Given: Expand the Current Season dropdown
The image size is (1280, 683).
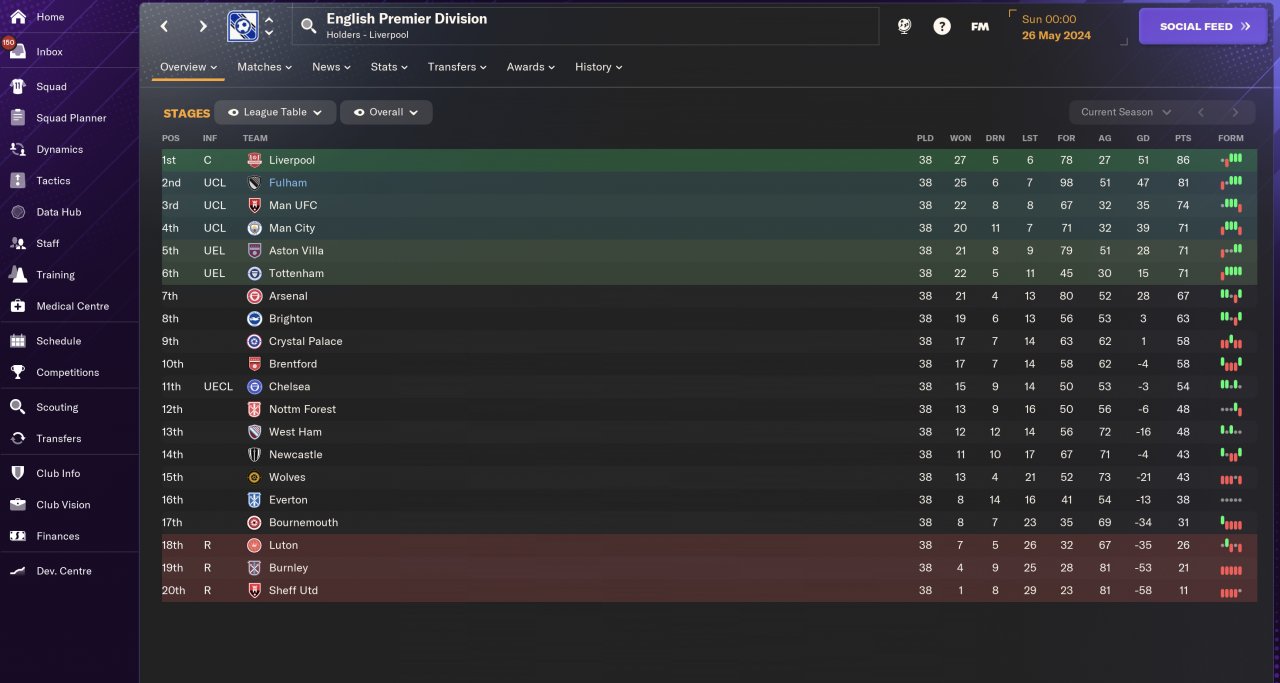Looking at the screenshot, I should (1125, 112).
